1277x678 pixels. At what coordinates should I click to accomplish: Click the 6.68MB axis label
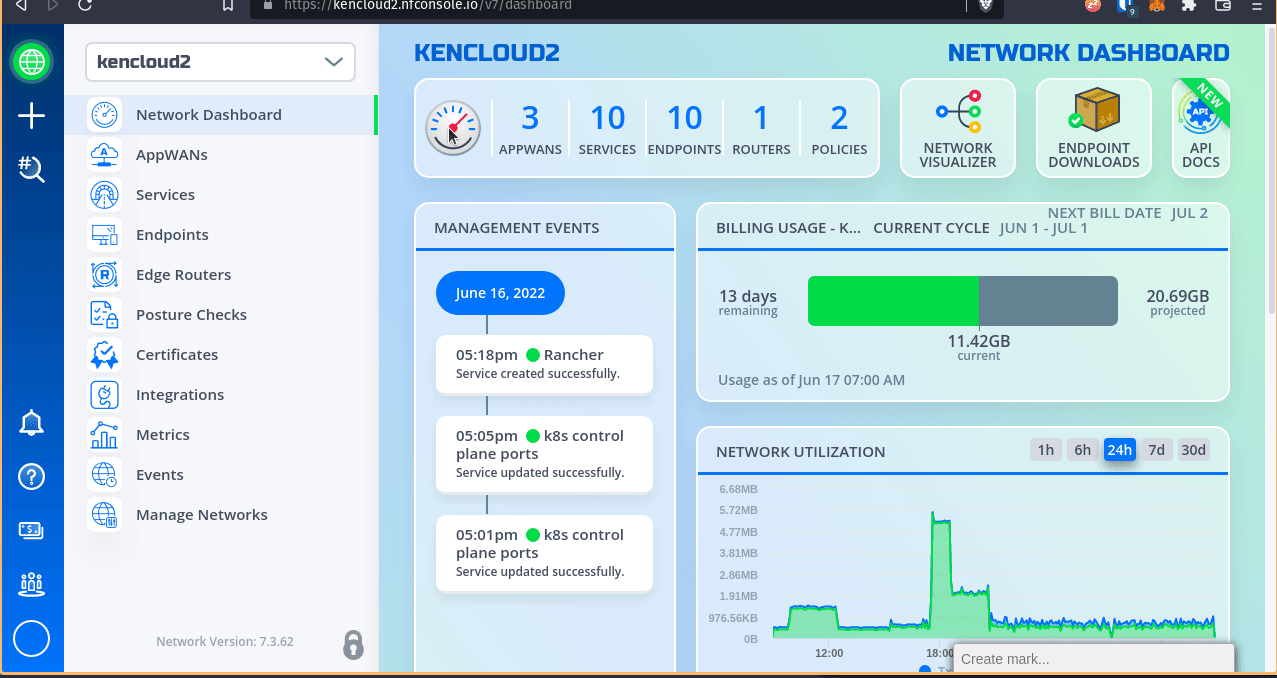click(x=738, y=489)
